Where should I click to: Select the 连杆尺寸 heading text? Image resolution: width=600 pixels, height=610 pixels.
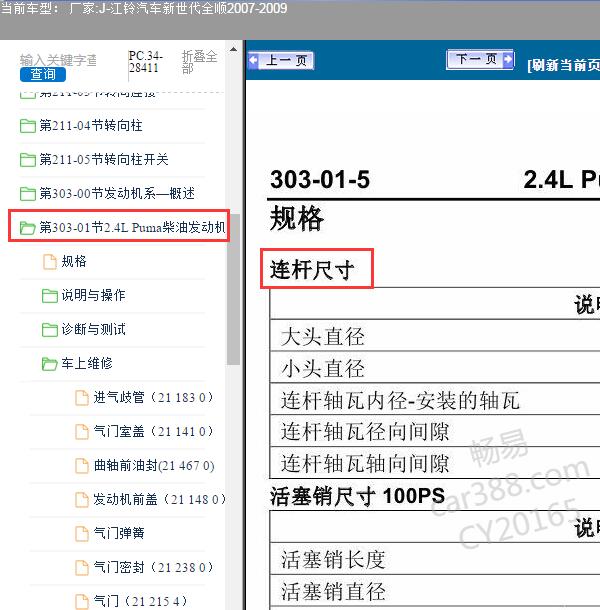(x=312, y=270)
